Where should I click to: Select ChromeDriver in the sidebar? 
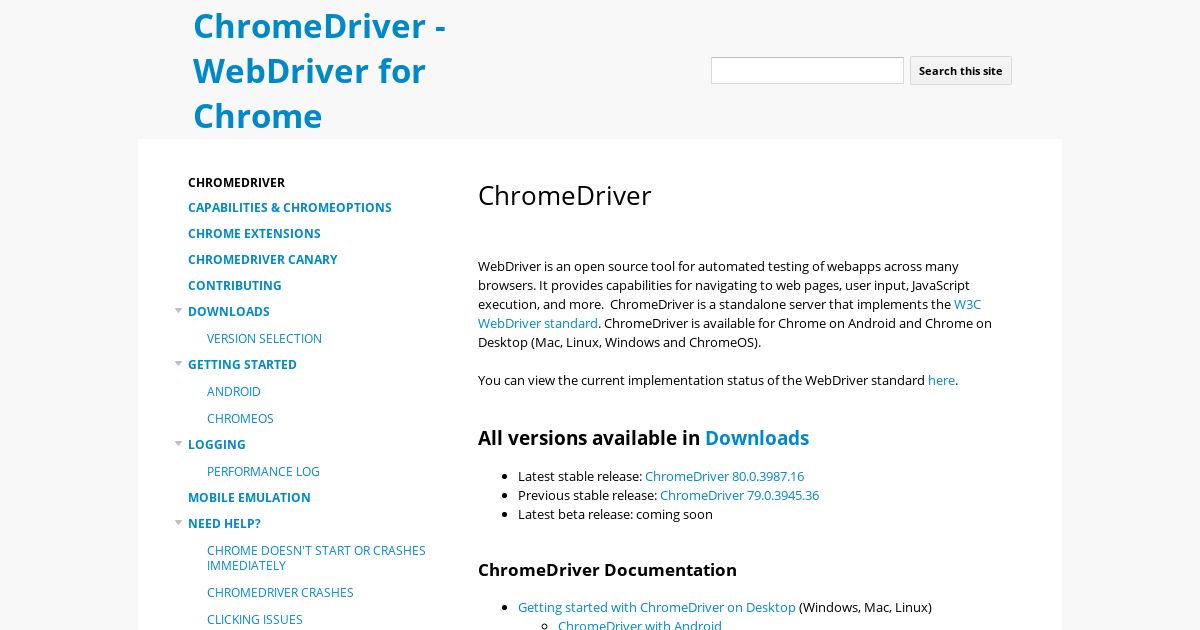pyautogui.click(x=236, y=182)
